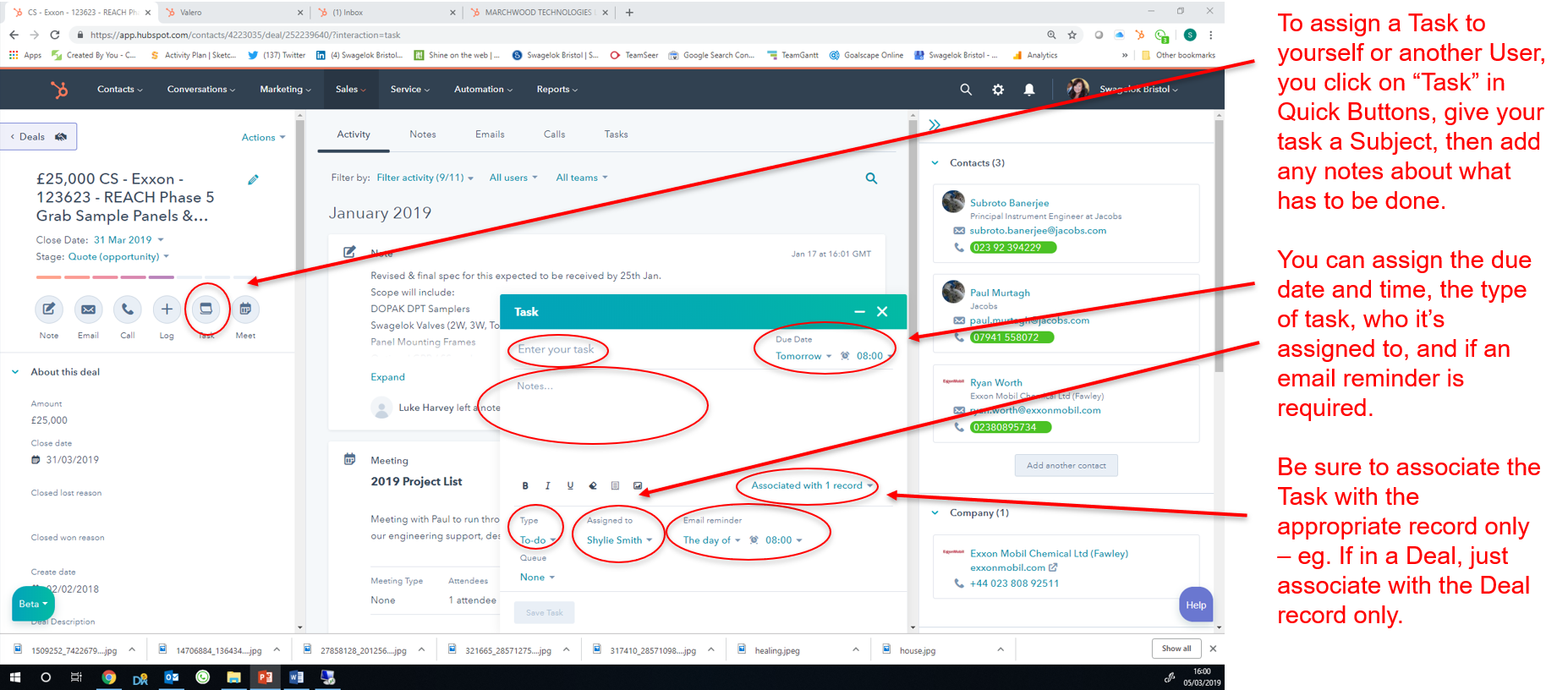Switch to the Activity tab

pyautogui.click(x=354, y=134)
